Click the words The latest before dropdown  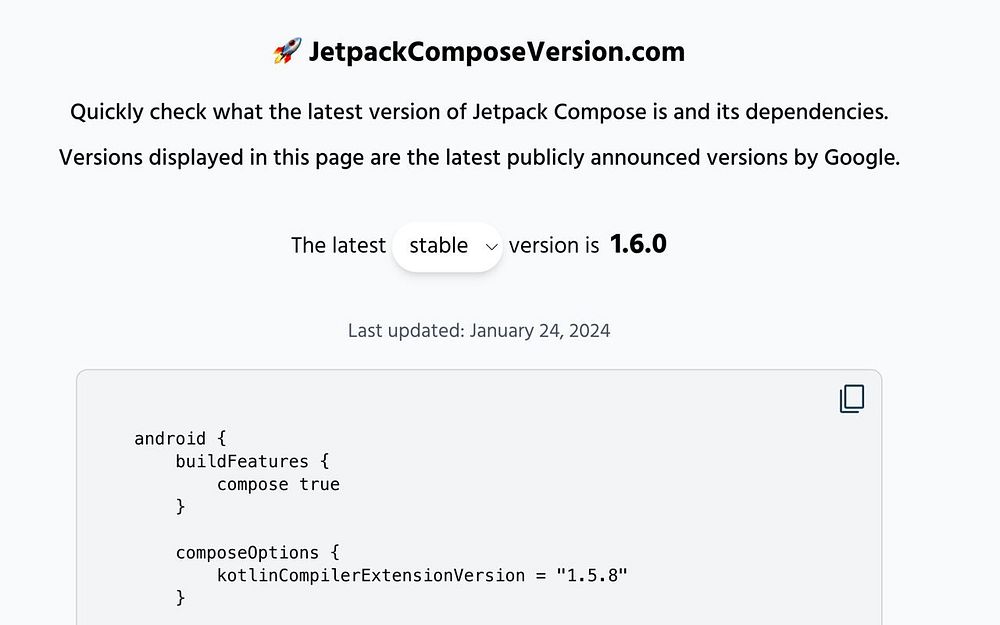(x=338, y=246)
